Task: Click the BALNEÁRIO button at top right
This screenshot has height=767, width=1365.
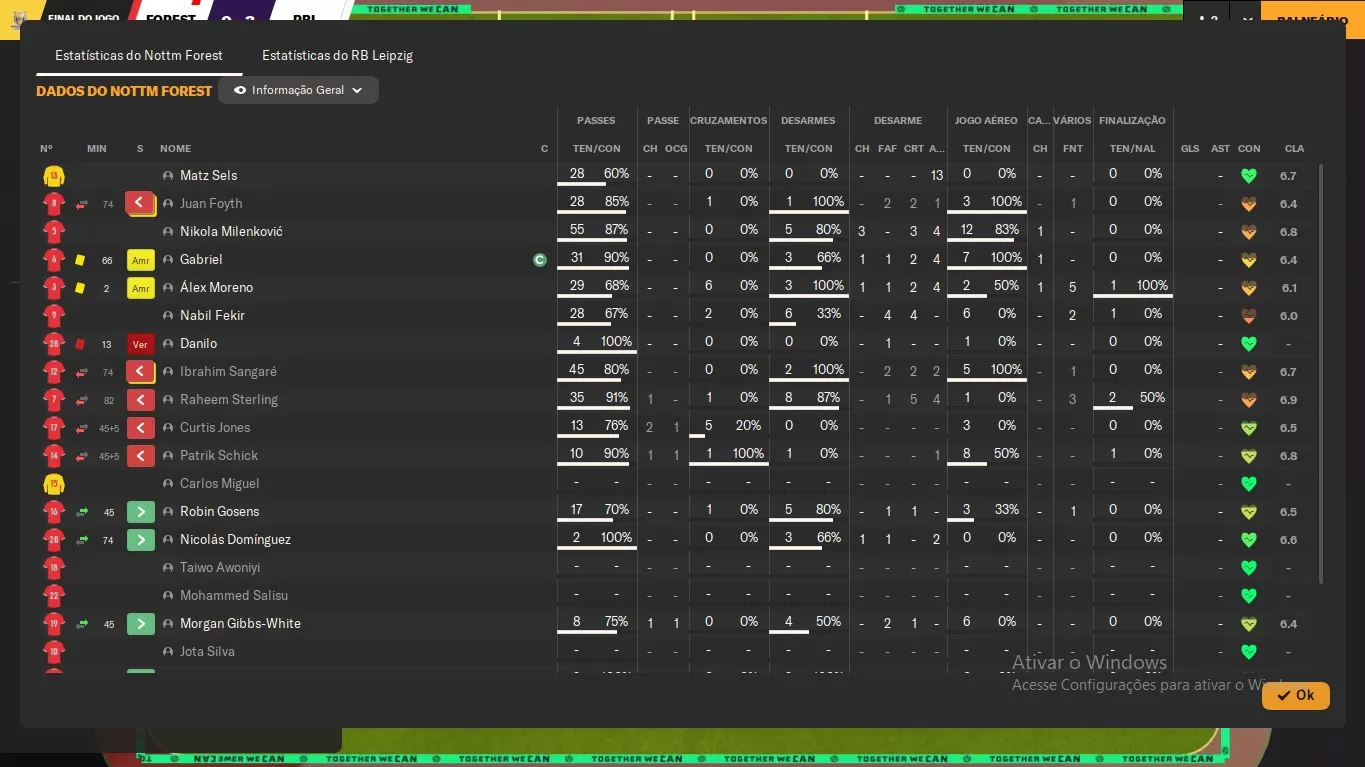Action: [1312, 20]
